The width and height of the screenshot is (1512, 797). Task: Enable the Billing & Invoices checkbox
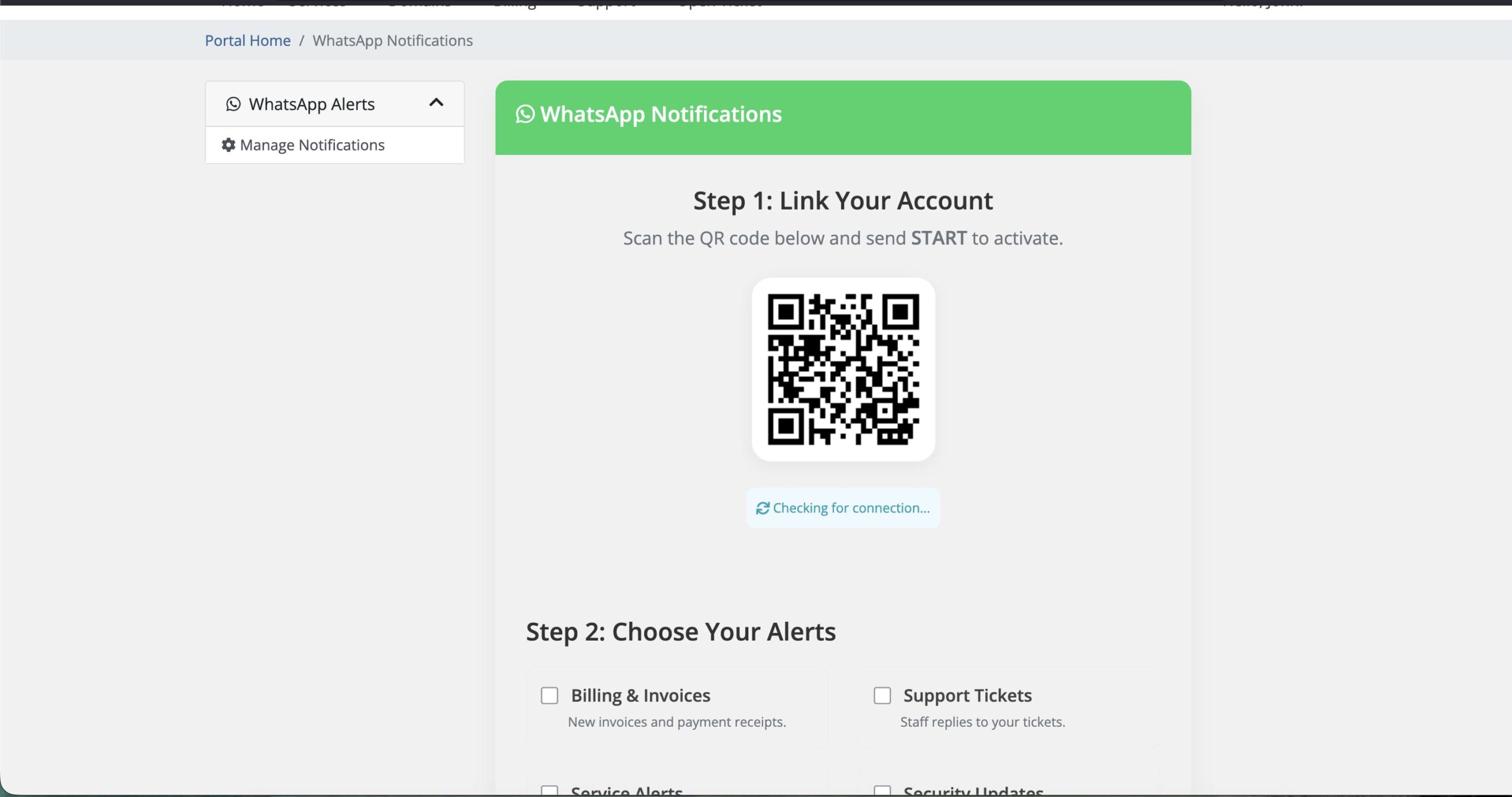[x=549, y=695]
